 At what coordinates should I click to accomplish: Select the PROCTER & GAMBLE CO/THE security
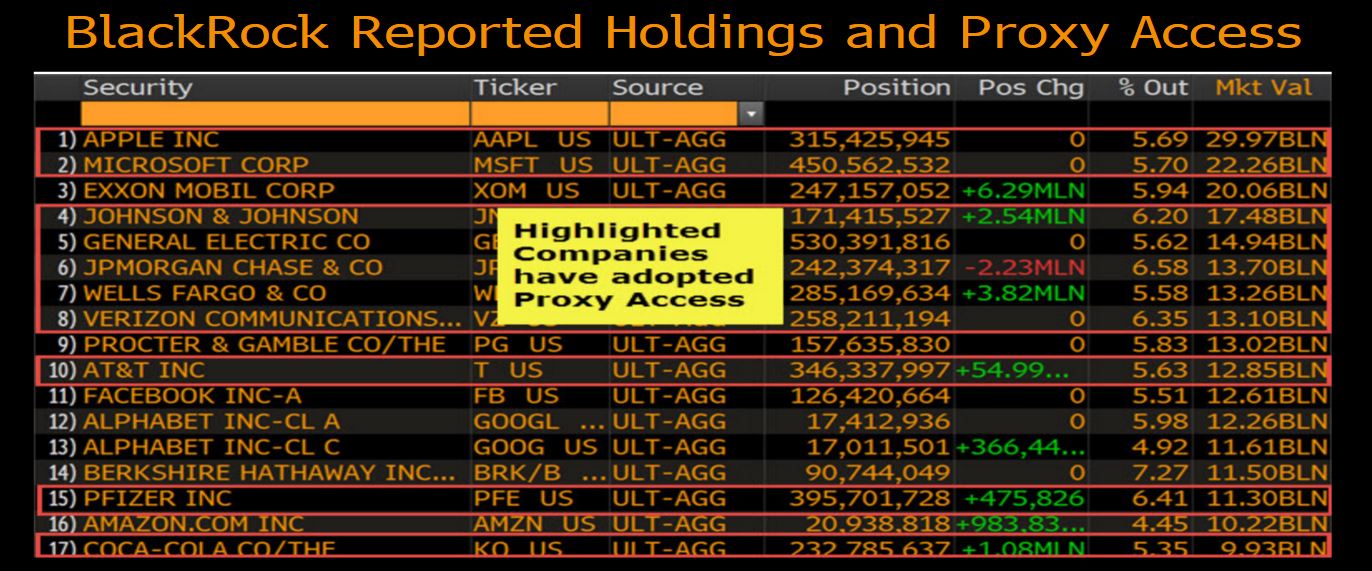(264, 345)
